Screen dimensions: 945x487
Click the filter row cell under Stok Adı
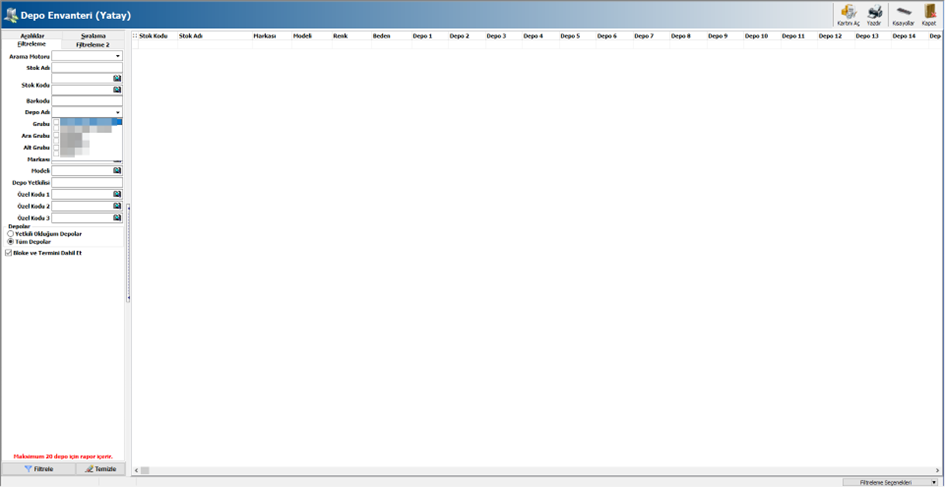215,45
